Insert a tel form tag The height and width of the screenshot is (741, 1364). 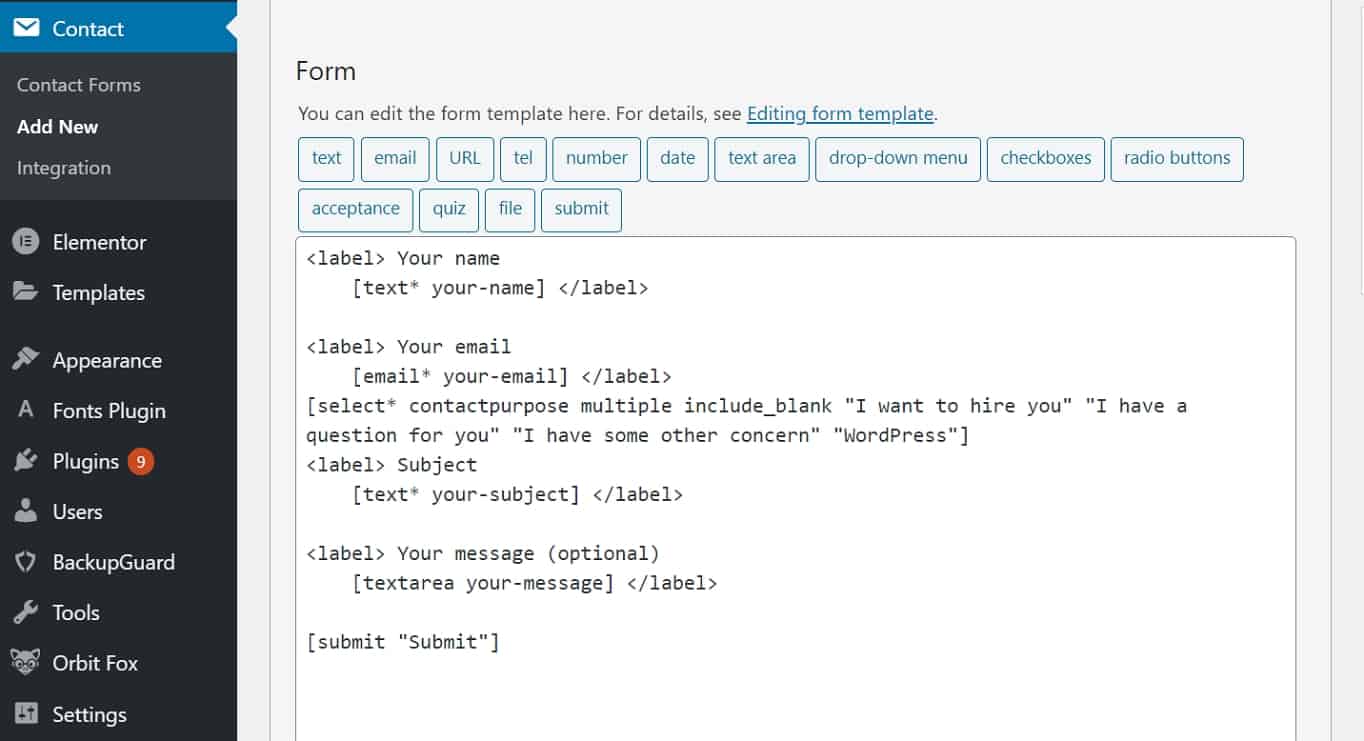tap(523, 159)
